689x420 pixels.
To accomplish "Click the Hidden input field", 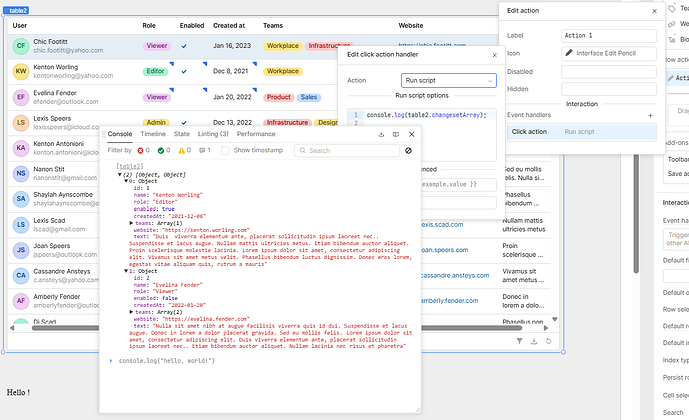I will [x=609, y=89].
